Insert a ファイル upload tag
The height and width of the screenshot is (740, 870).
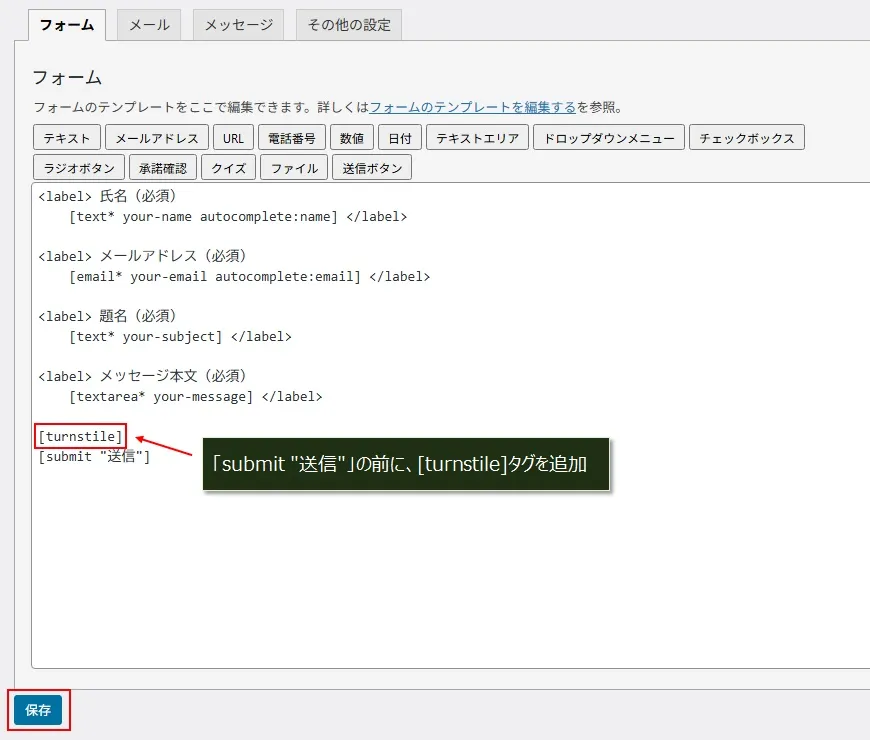click(x=294, y=168)
